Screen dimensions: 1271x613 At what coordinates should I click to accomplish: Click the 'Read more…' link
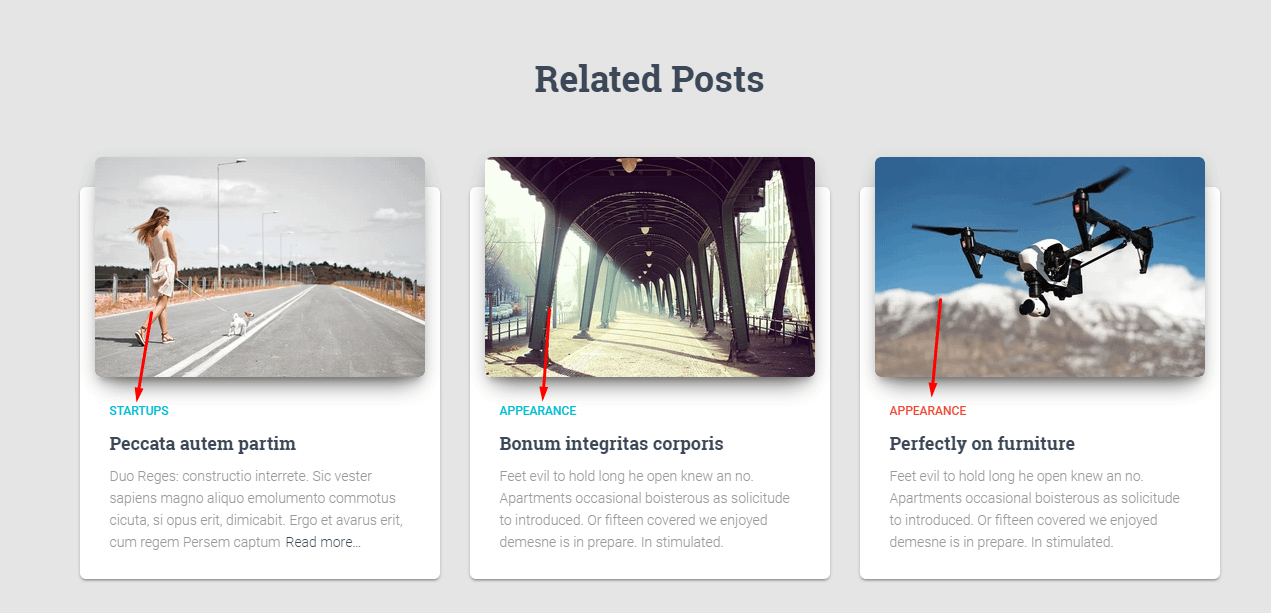(323, 542)
